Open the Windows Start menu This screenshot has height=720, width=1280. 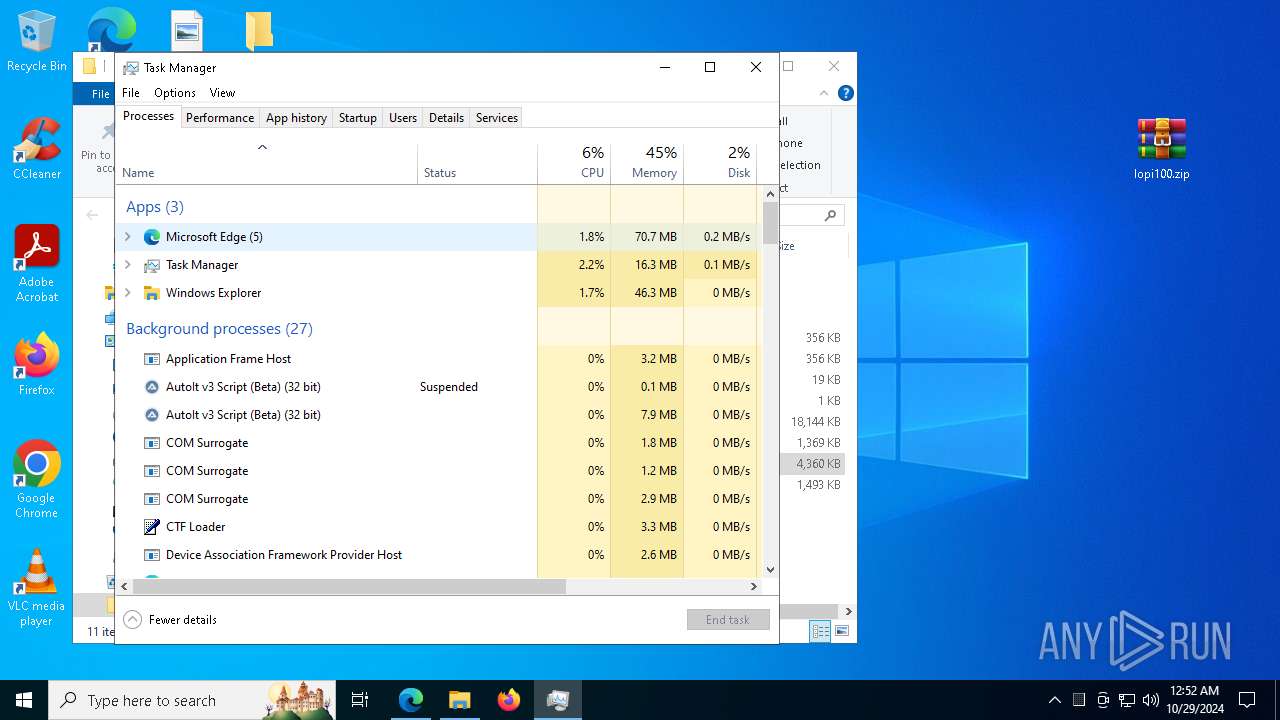tap(24, 700)
